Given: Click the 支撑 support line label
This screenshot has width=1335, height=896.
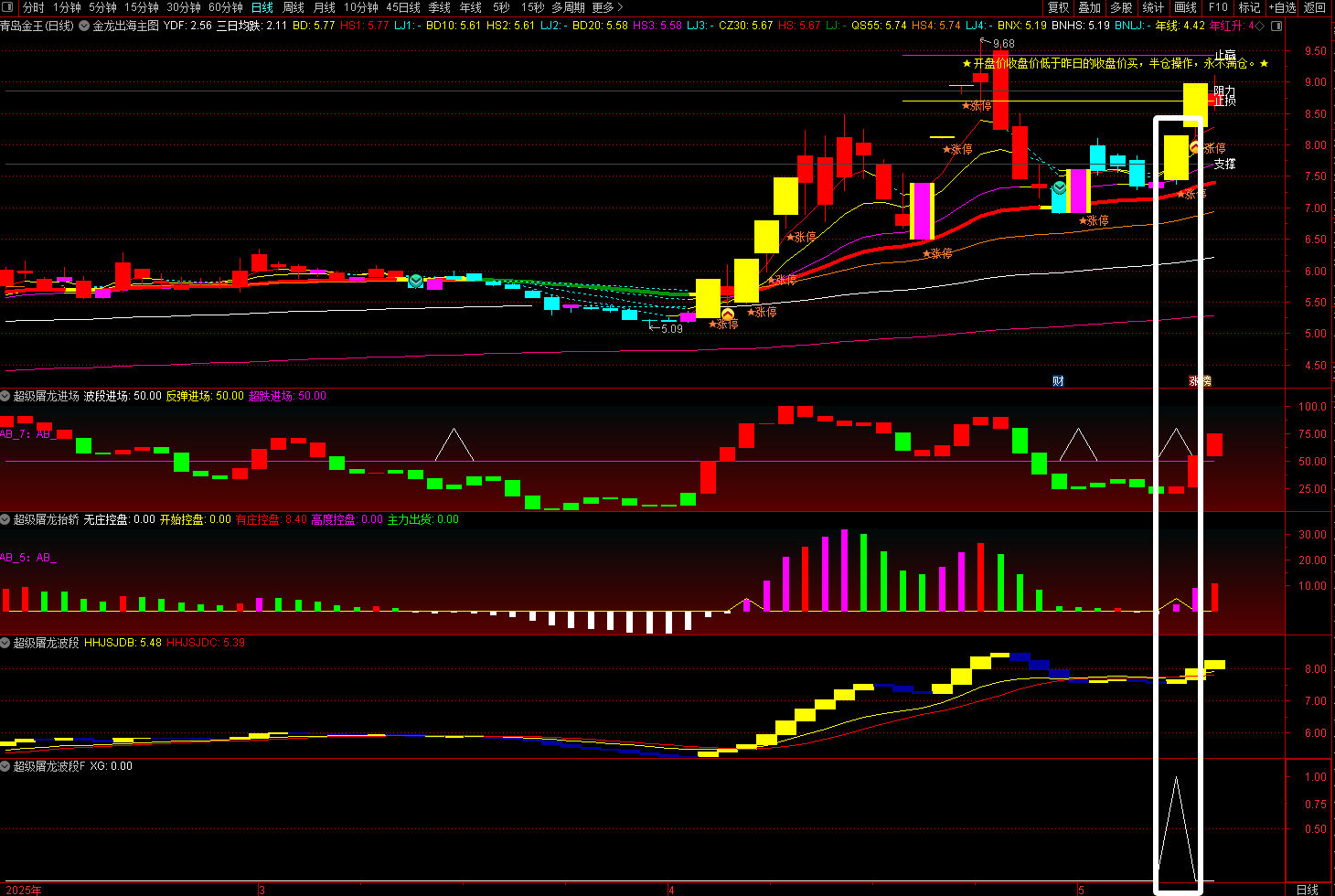Looking at the screenshot, I should [x=1225, y=165].
